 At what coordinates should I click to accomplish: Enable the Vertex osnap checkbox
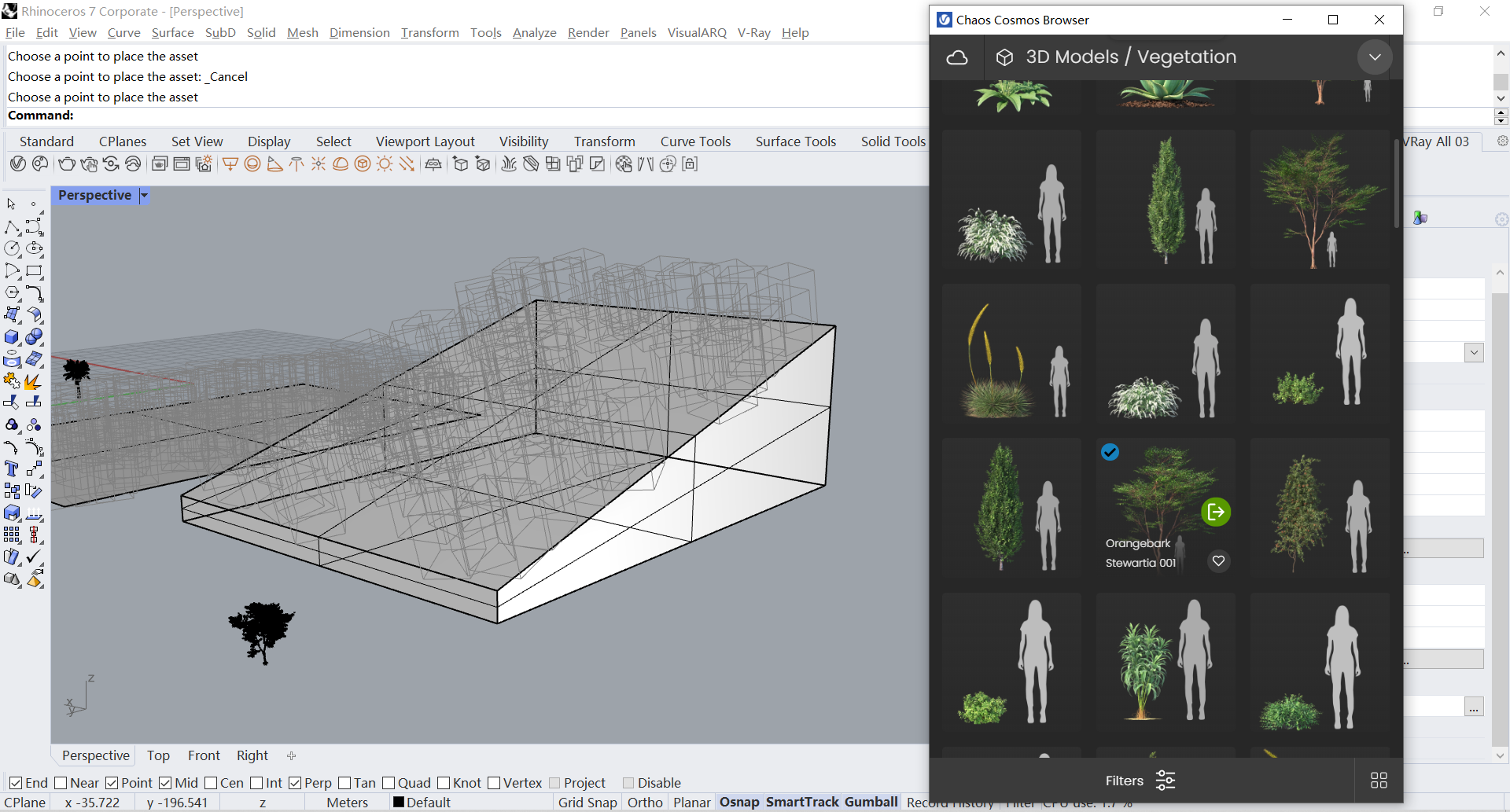click(x=494, y=783)
